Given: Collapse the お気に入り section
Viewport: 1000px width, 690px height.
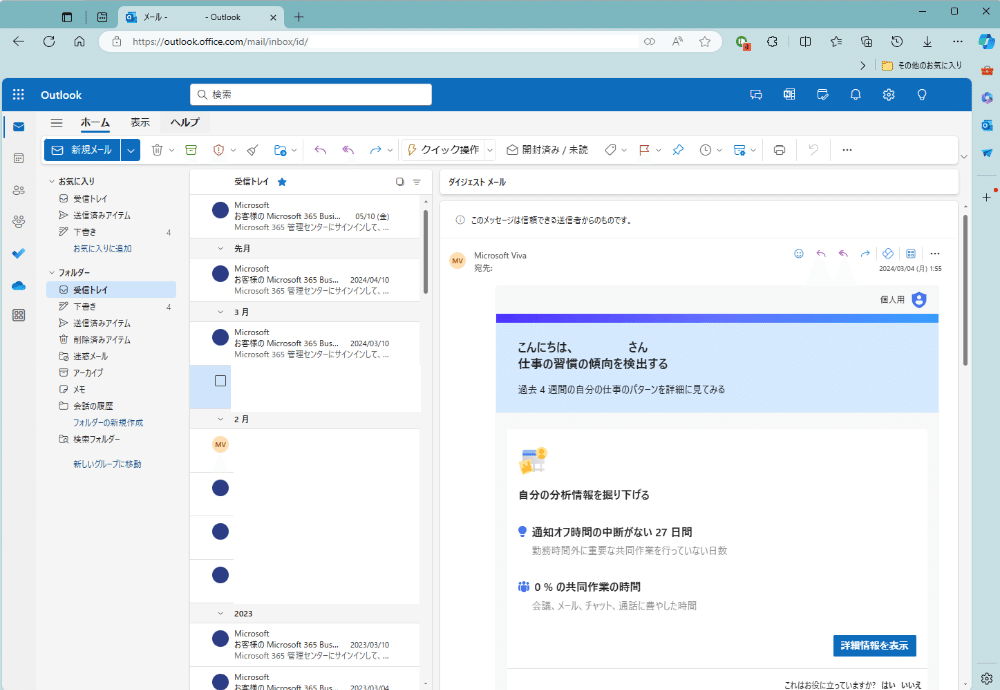Looking at the screenshot, I should point(52,181).
